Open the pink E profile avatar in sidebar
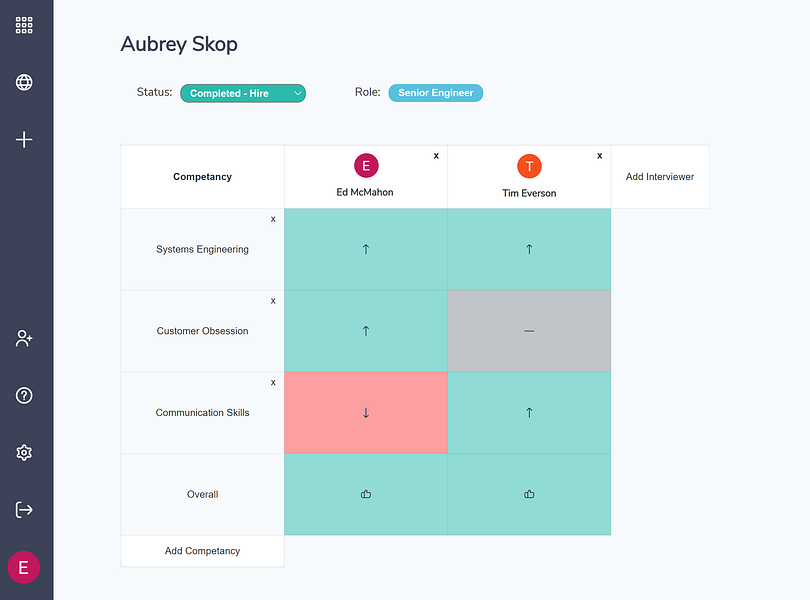This screenshot has width=810, height=600. [x=24, y=567]
